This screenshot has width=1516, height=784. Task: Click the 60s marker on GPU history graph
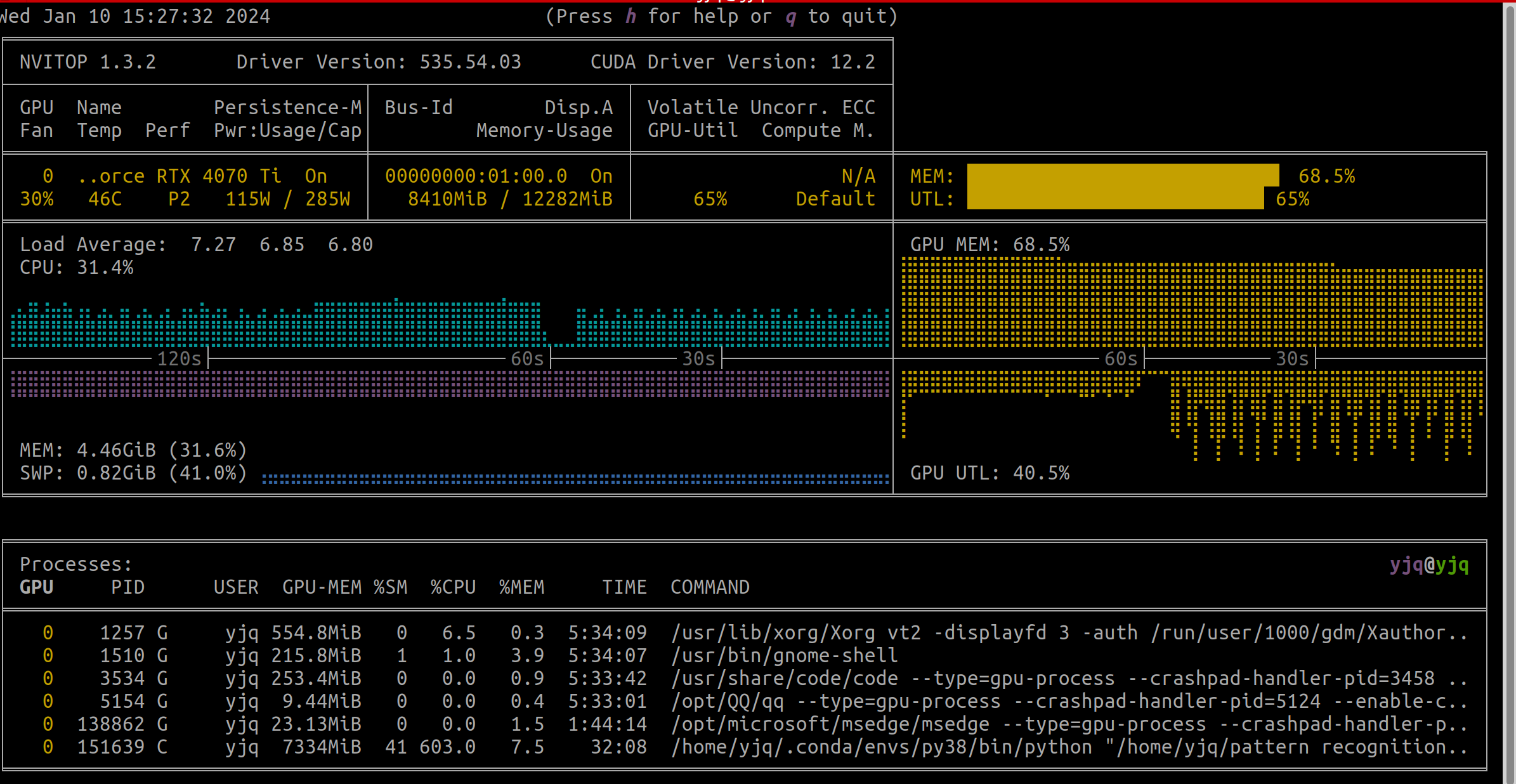point(1121,358)
